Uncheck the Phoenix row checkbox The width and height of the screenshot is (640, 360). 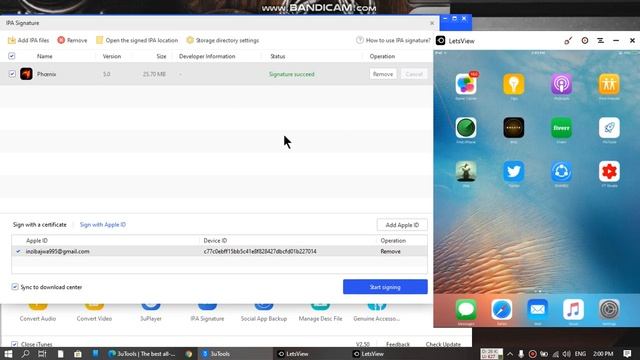[12, 74]
